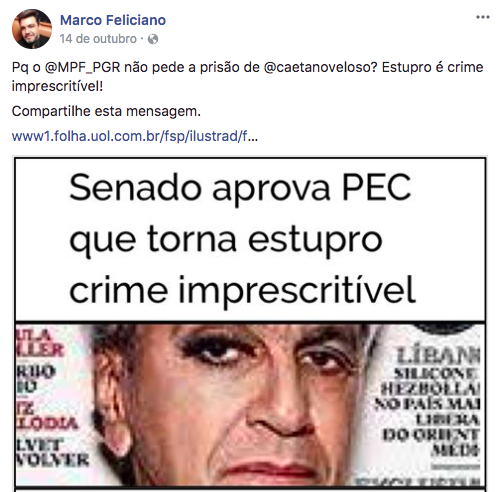The height and width of the screenshot is (492, 498).
Task: Visit Marco Feliciano's profile name link
Action: pyautogui.click(x=113, y=20)
